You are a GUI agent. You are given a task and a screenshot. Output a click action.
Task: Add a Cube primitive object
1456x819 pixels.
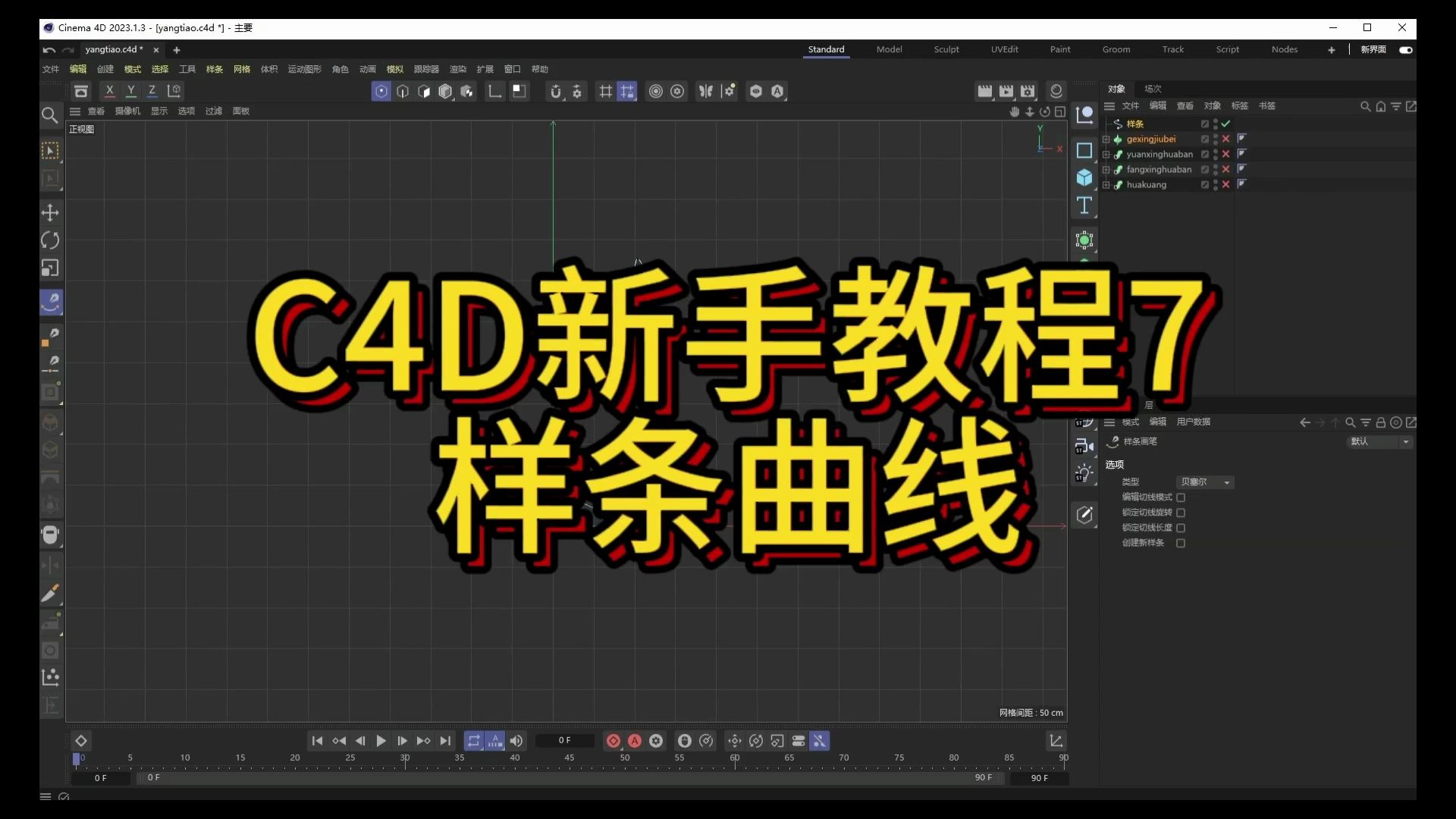[1084, 177]
